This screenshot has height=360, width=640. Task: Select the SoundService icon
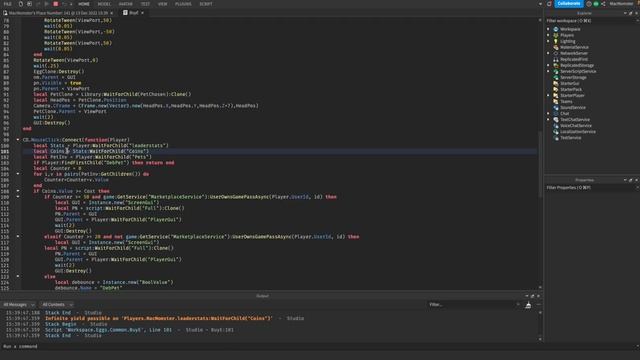556,108
